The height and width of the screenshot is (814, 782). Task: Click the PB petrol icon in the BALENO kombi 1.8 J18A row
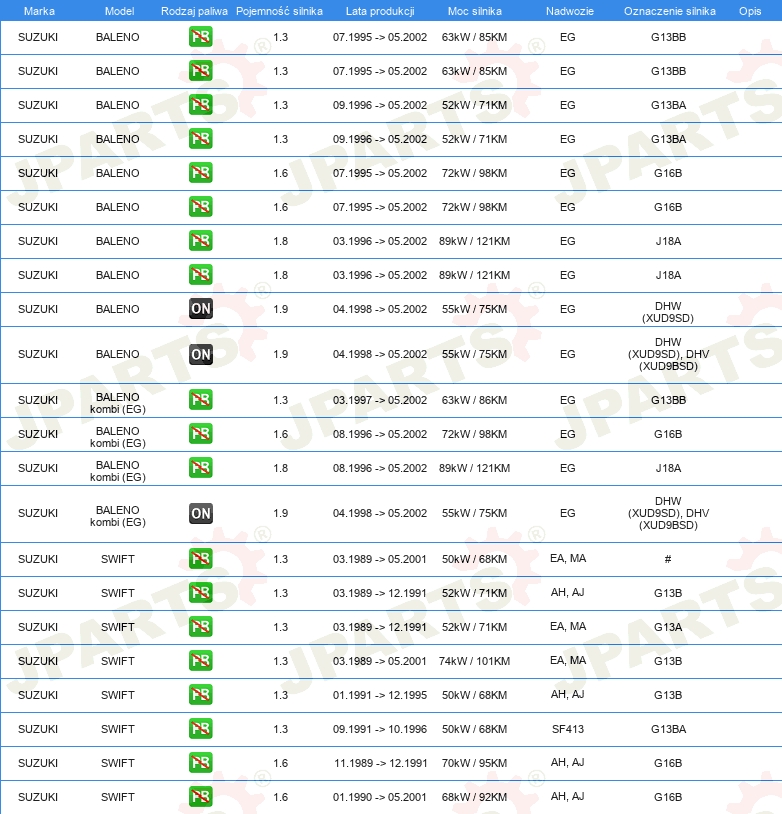click(x=200, y=468)
